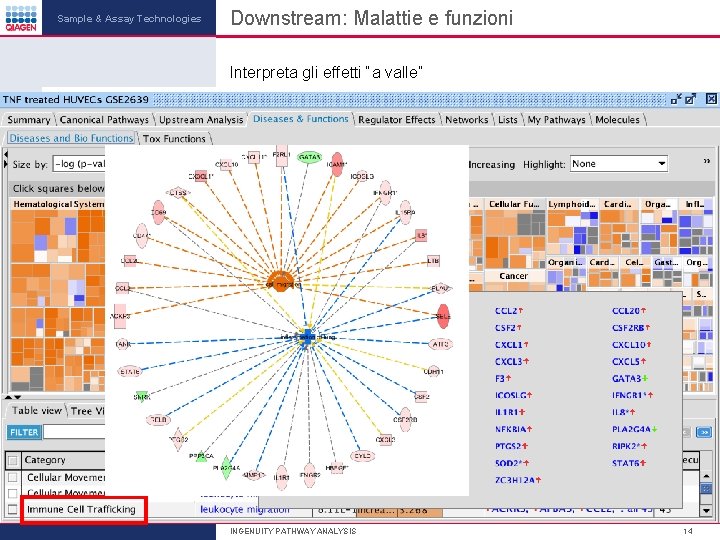
Task: Click the ZC3H12A gene link
Action: pos(515,480)
